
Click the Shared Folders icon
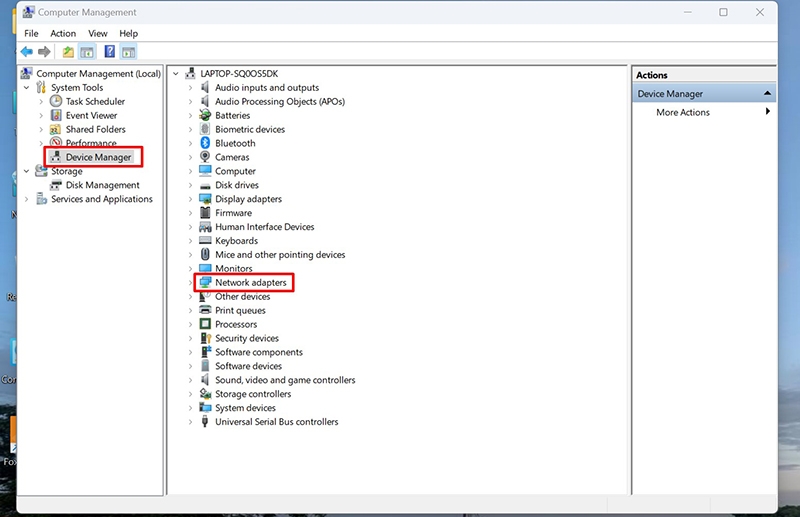pyautogui.click(x=56, y=129)
